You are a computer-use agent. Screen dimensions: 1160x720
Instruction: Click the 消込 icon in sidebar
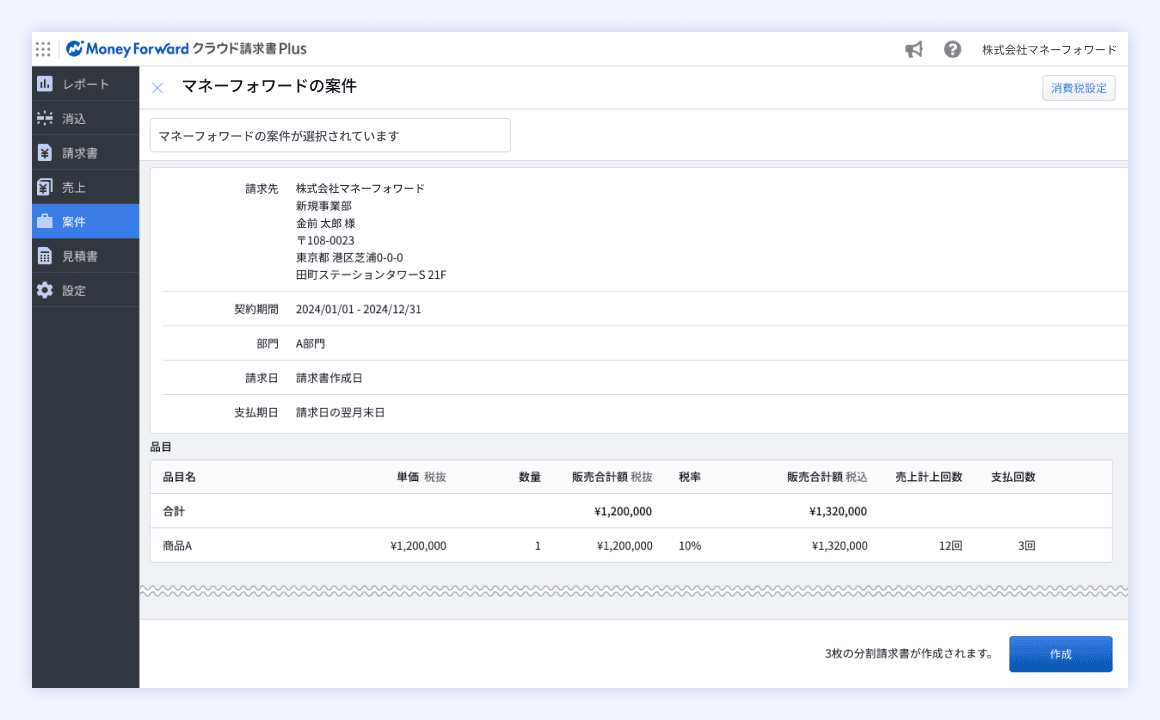click(45, 118)
